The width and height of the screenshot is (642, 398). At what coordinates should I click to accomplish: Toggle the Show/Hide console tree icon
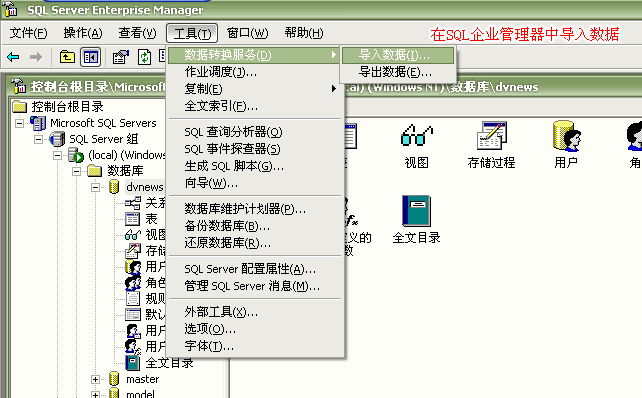[x=90, y=57]
